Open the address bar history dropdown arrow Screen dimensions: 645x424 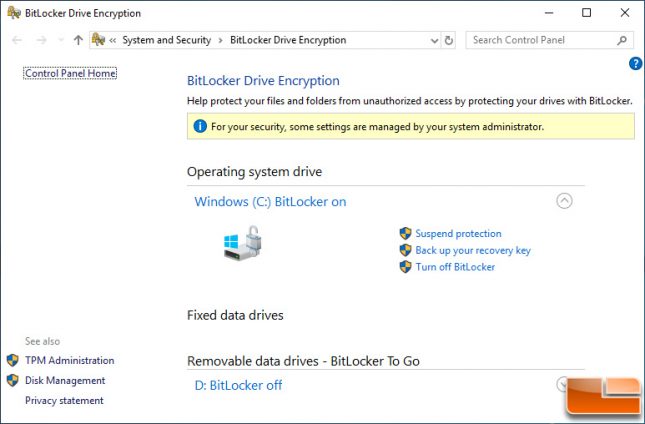click(434, 41)
